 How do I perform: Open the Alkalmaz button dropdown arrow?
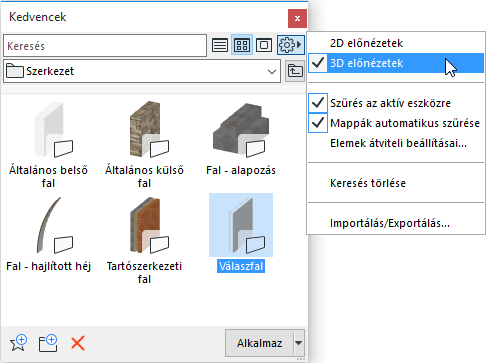tap(299, 343)
